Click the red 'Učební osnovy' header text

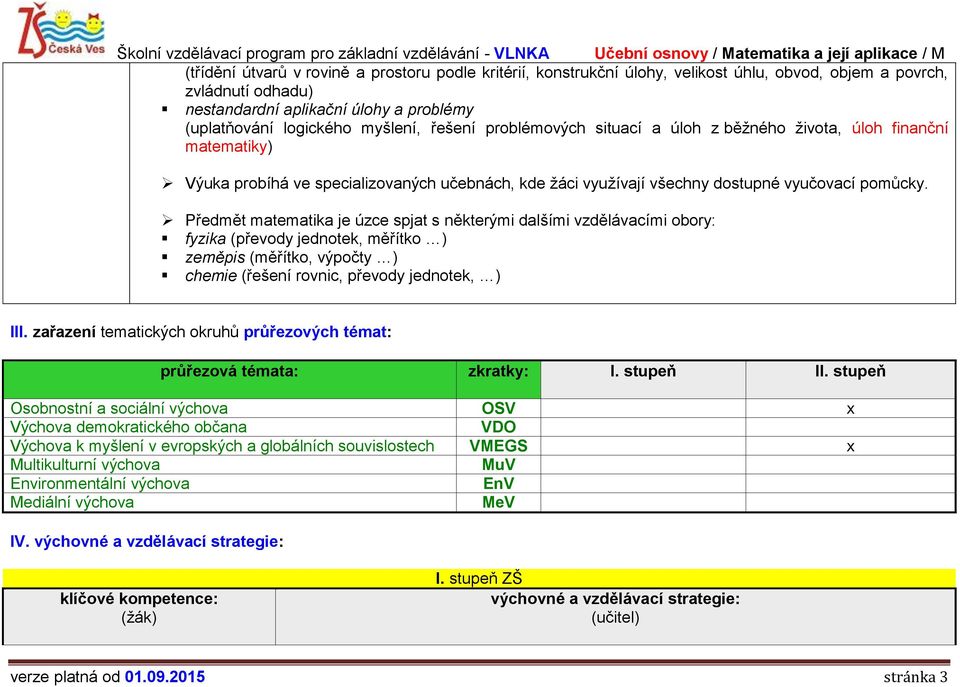click(651, 53)
